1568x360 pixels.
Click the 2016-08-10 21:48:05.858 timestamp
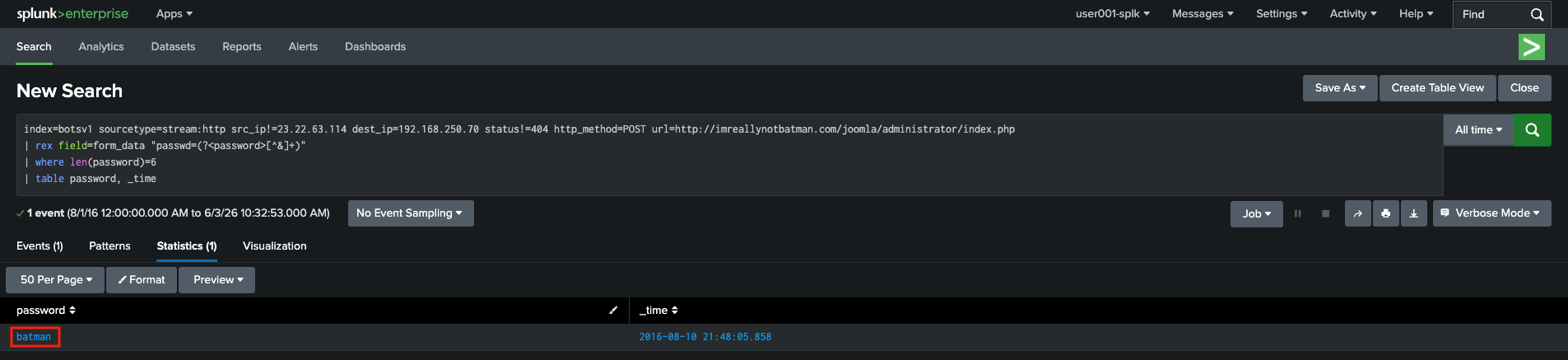click(705, 337)
